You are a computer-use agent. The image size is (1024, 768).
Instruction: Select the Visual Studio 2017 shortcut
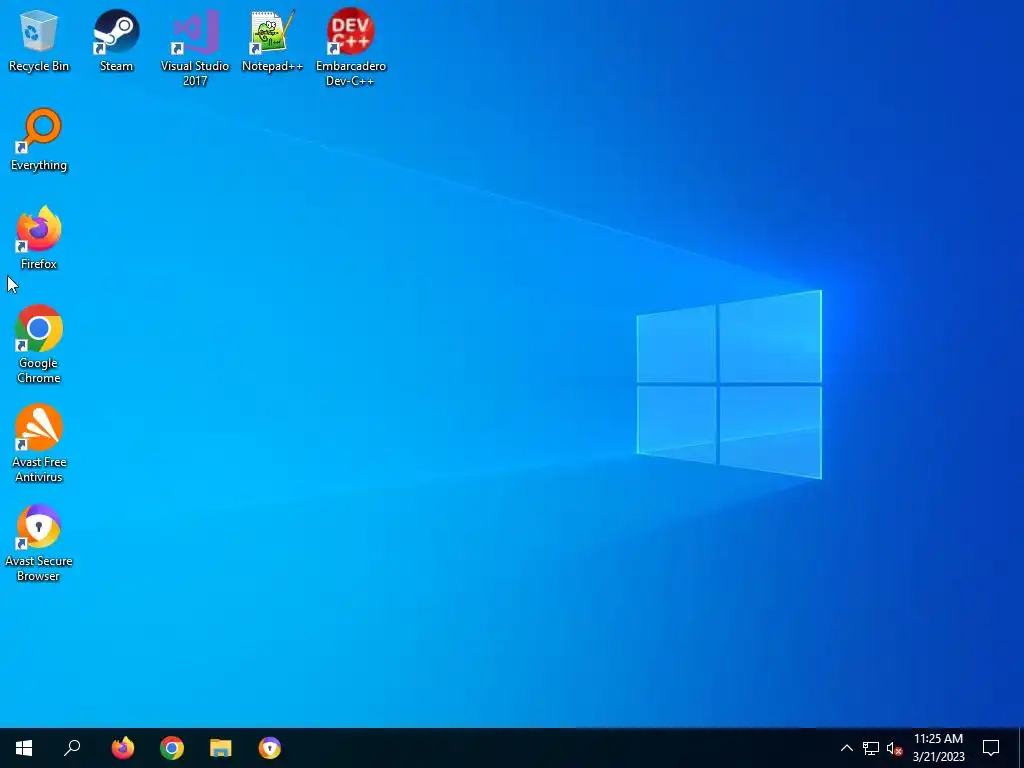point(195,47)
